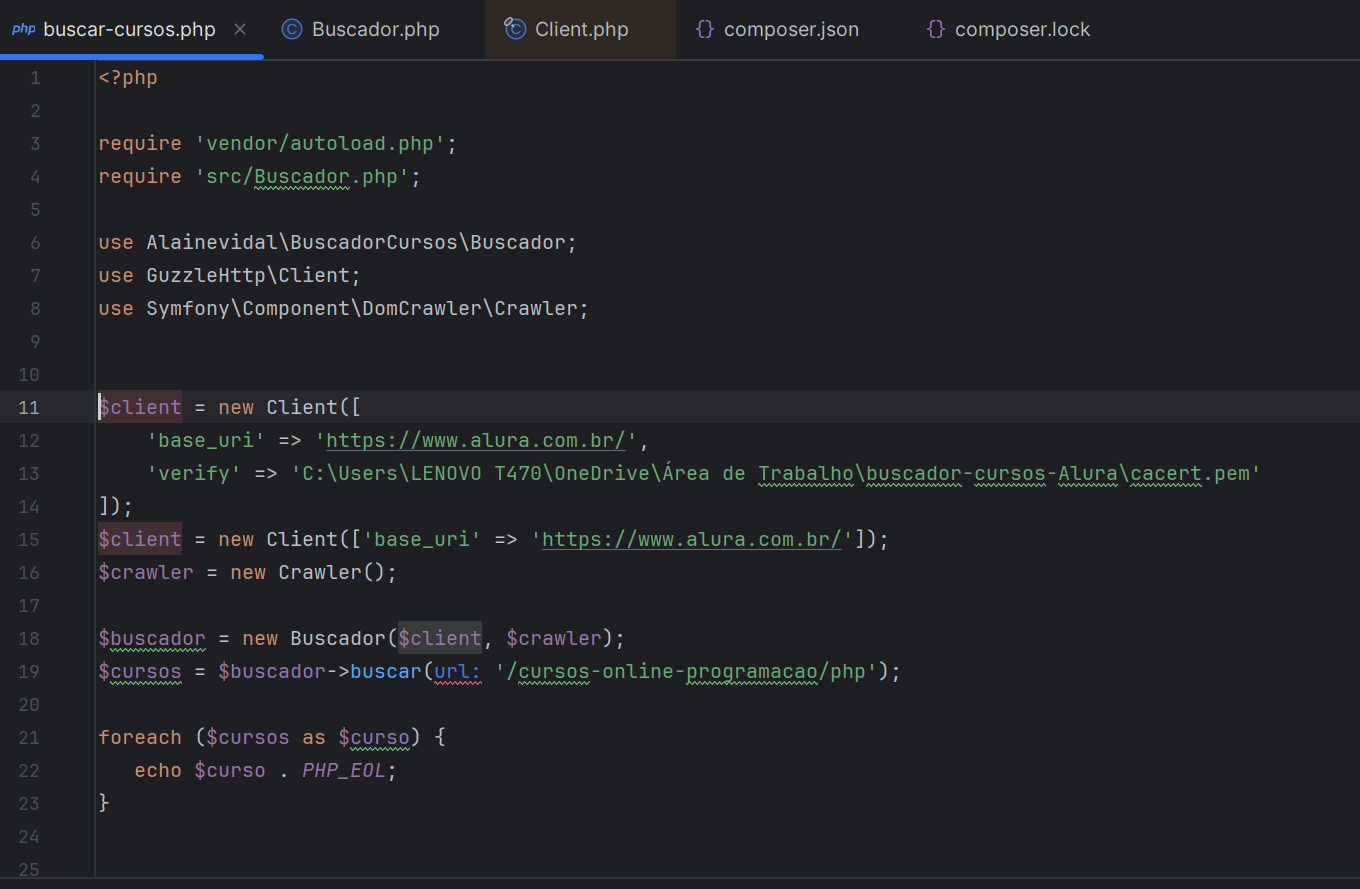Click the foreach keyword on line 21
The height and width of the screenshot is (889, 1360).
point(140,737)
